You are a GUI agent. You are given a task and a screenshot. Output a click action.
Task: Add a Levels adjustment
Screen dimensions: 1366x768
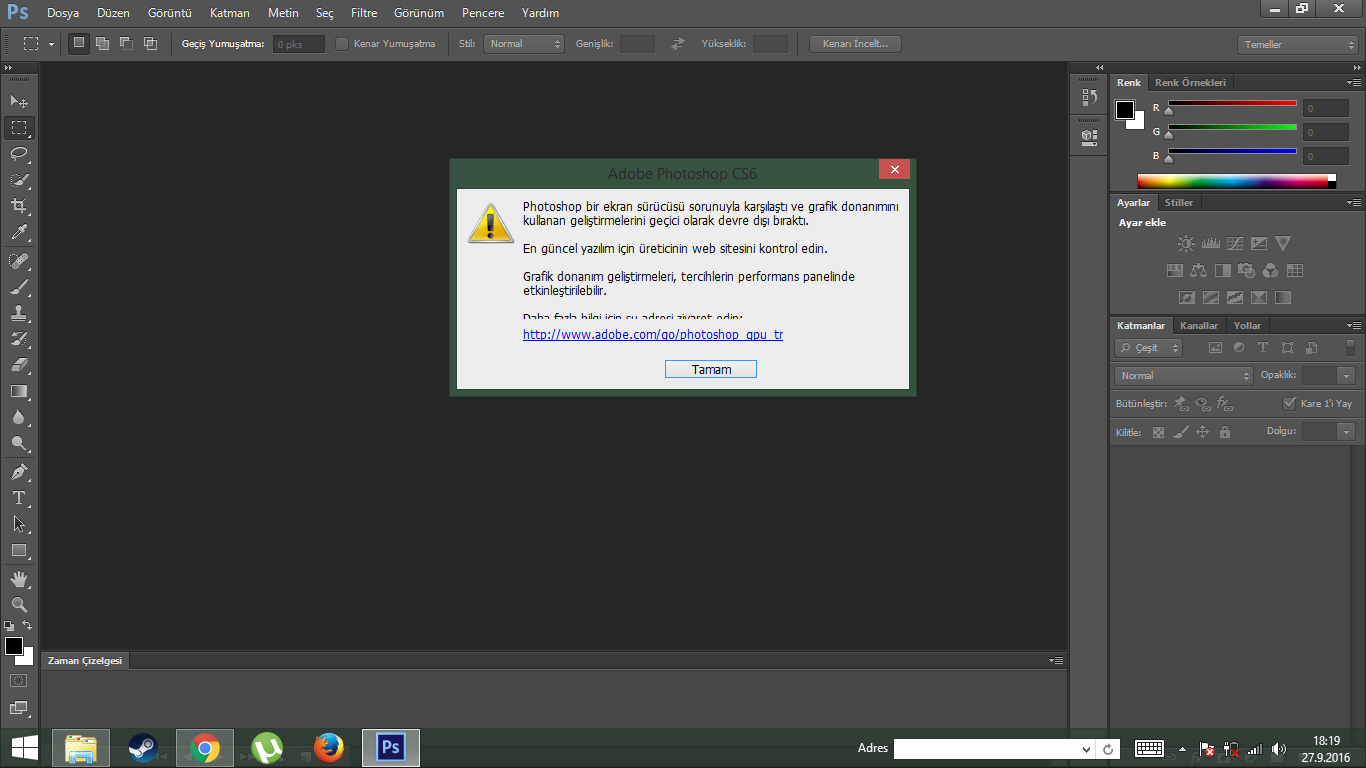1210,243
